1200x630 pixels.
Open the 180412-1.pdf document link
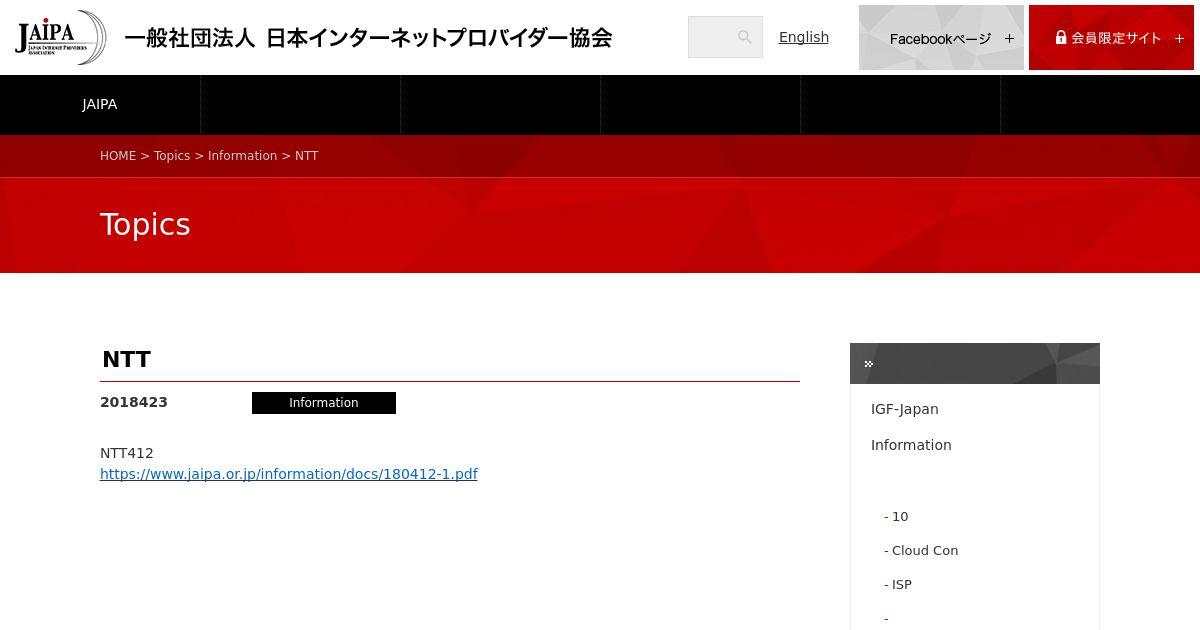[x=289, y=474]
